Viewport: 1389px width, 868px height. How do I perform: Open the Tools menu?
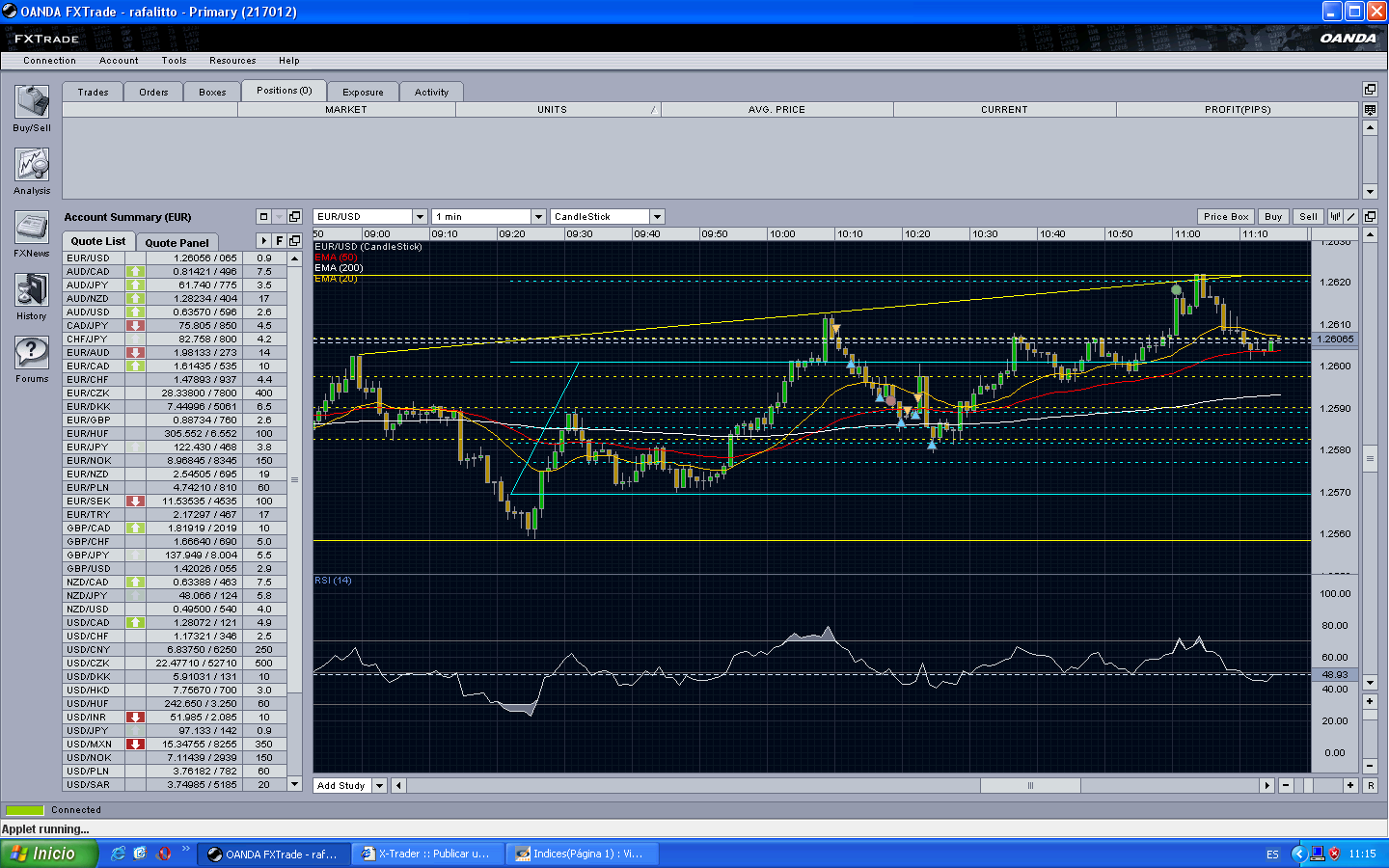pos(174,61)
